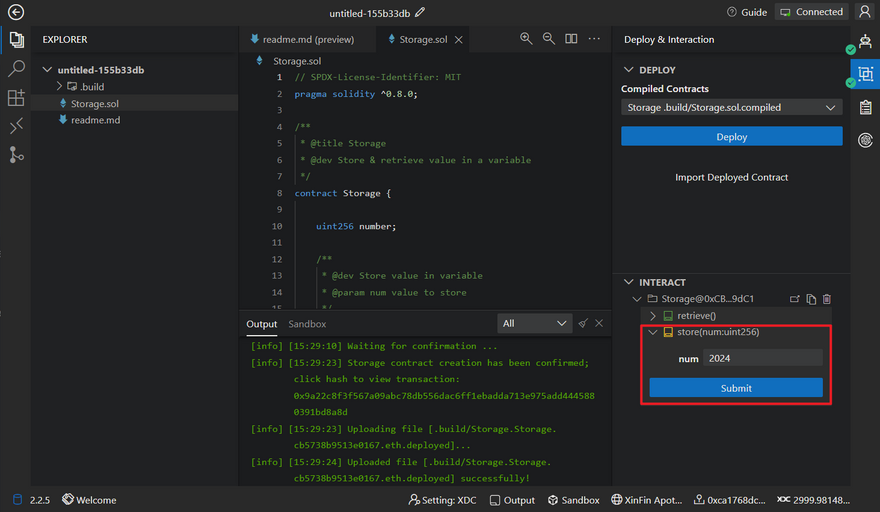The image size is (880, 512).
Task: Submit the store function call
Action: (x=736, y=388)
